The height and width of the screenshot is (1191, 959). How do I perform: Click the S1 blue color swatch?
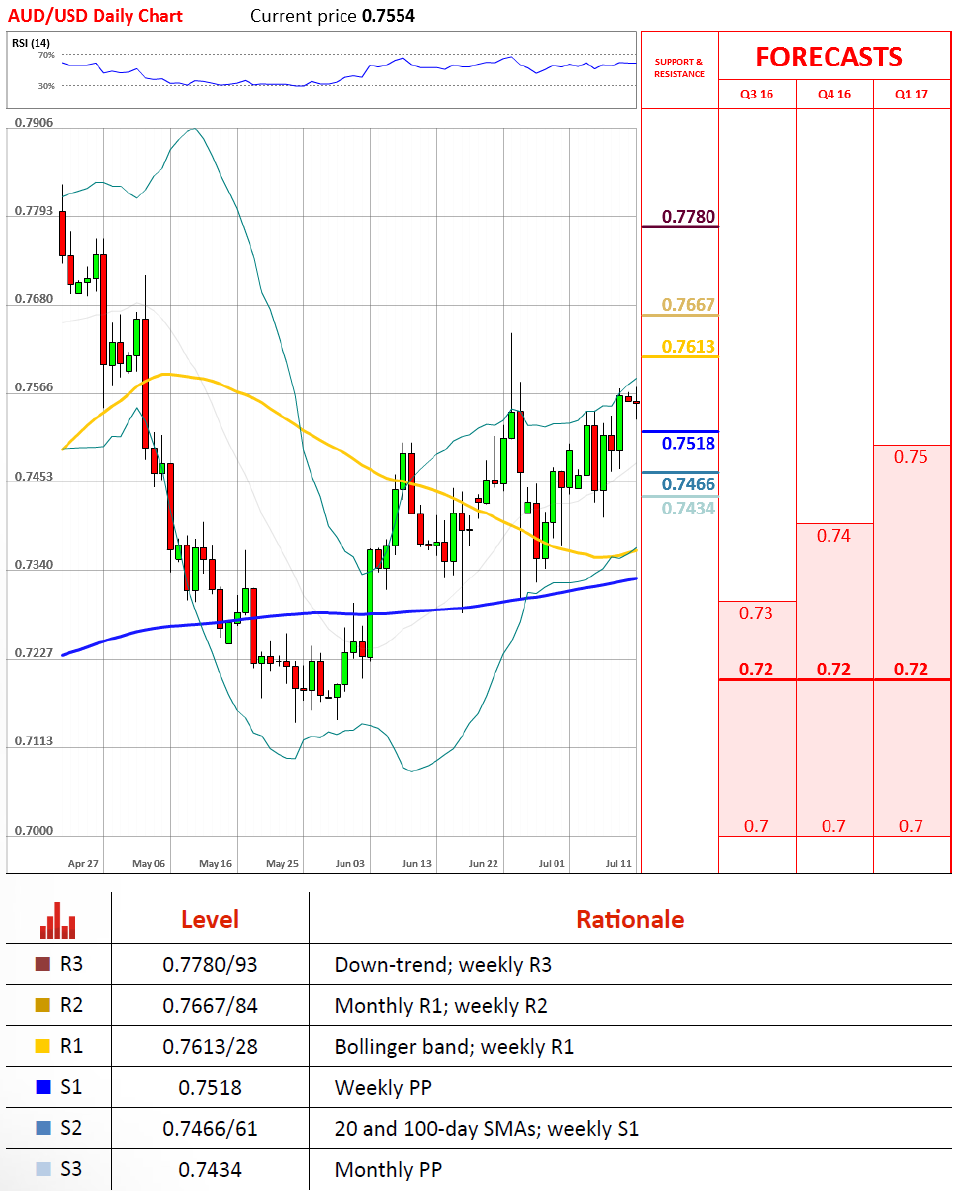click(43, 1087)
